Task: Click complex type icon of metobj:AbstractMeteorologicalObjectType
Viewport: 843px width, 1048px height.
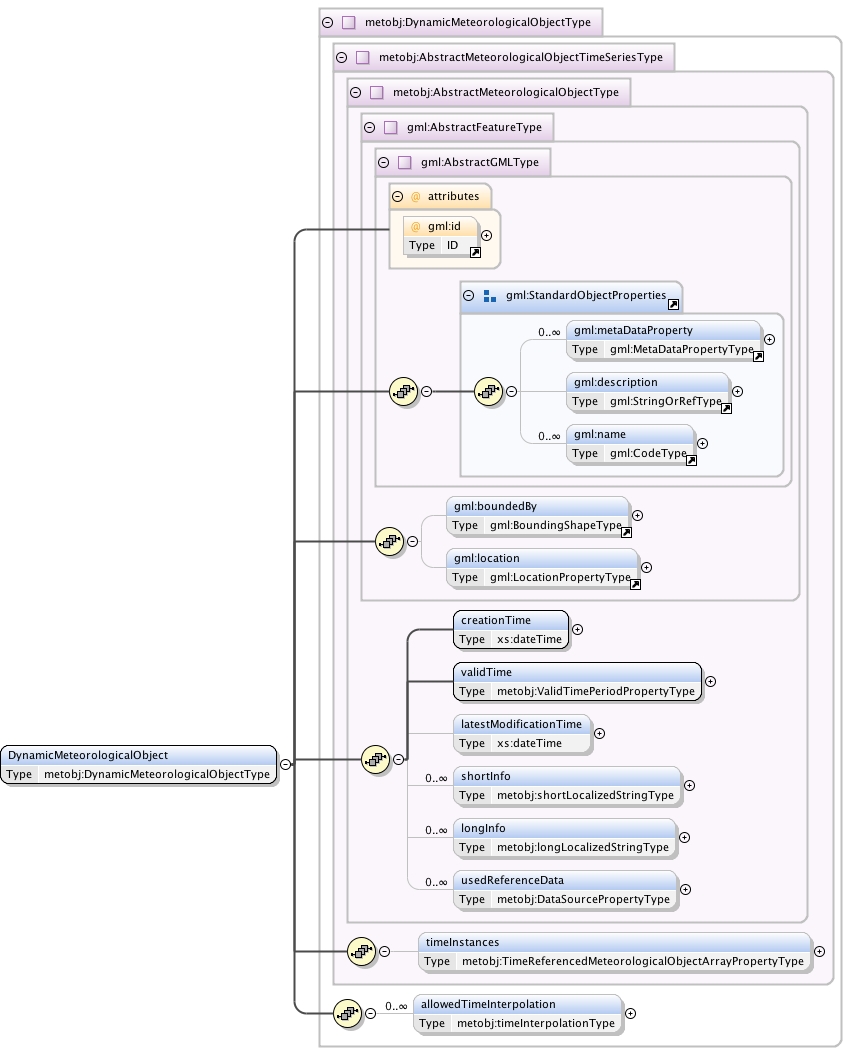Action: [x=376, y=92]
